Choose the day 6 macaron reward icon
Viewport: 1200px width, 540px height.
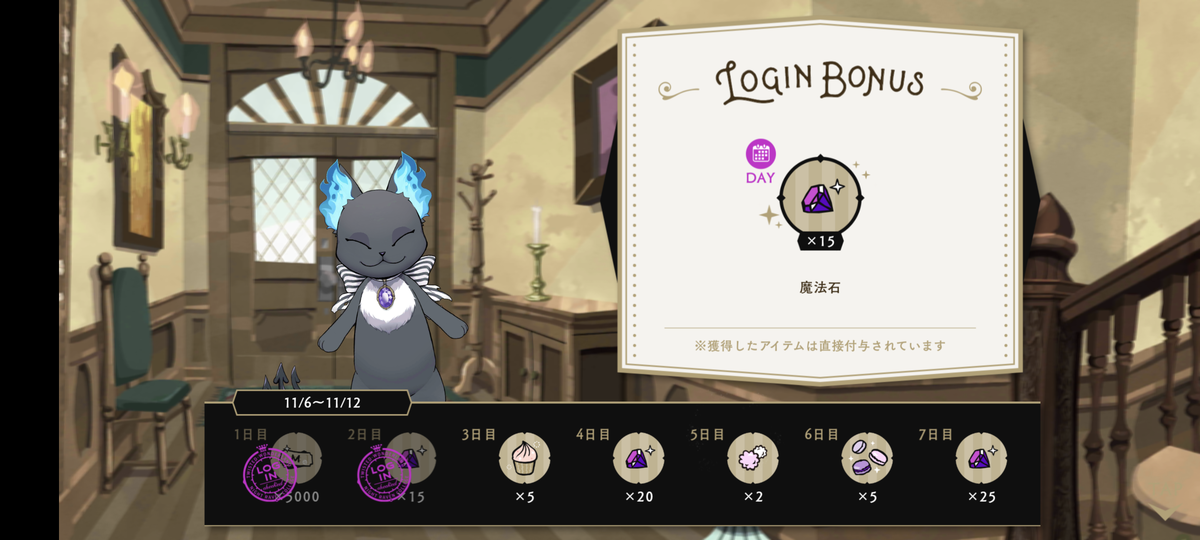(867, 459)
